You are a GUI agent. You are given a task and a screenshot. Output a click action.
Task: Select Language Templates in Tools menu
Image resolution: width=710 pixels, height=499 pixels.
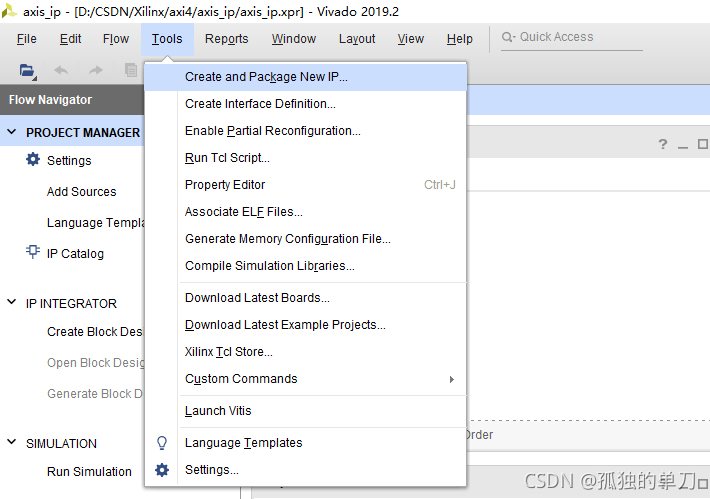click(x=306, y=442)
